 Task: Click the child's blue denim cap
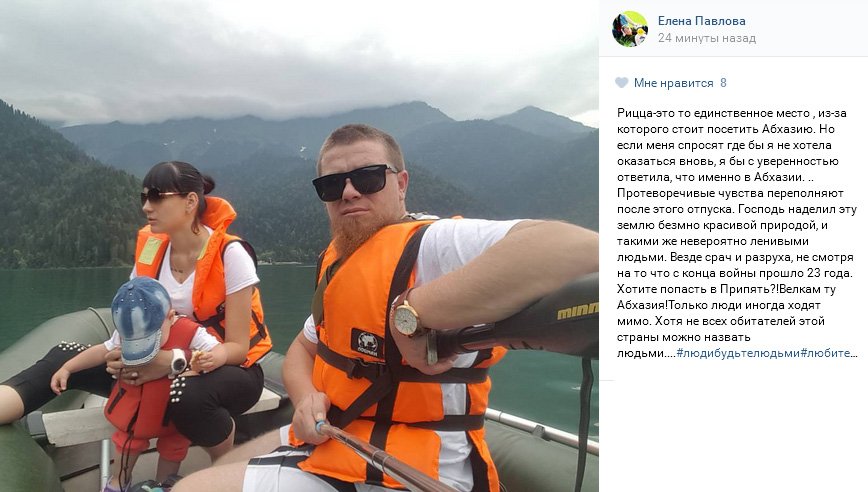point(141,318)
